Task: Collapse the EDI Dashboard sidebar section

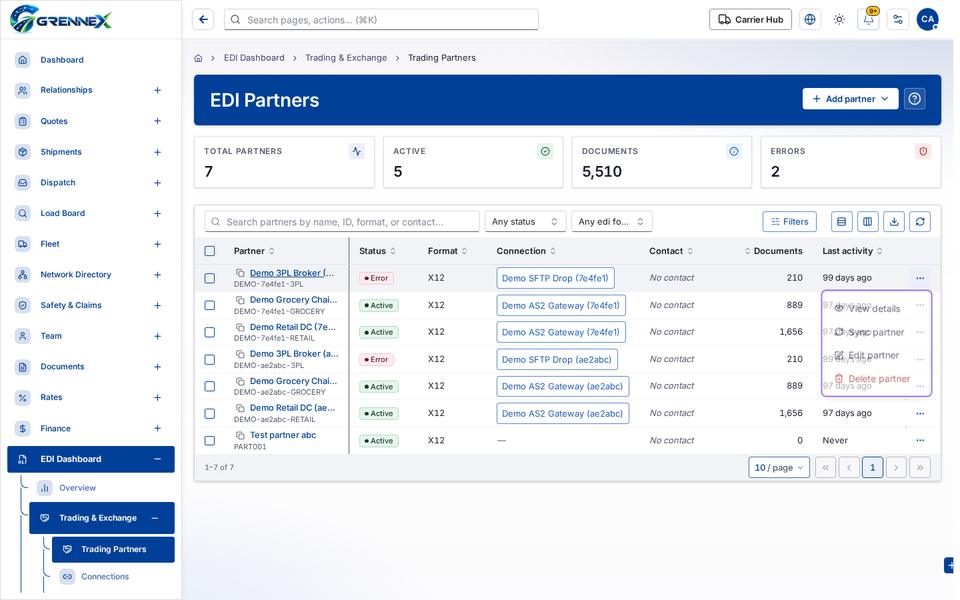Action: click(x=157, y=459)
